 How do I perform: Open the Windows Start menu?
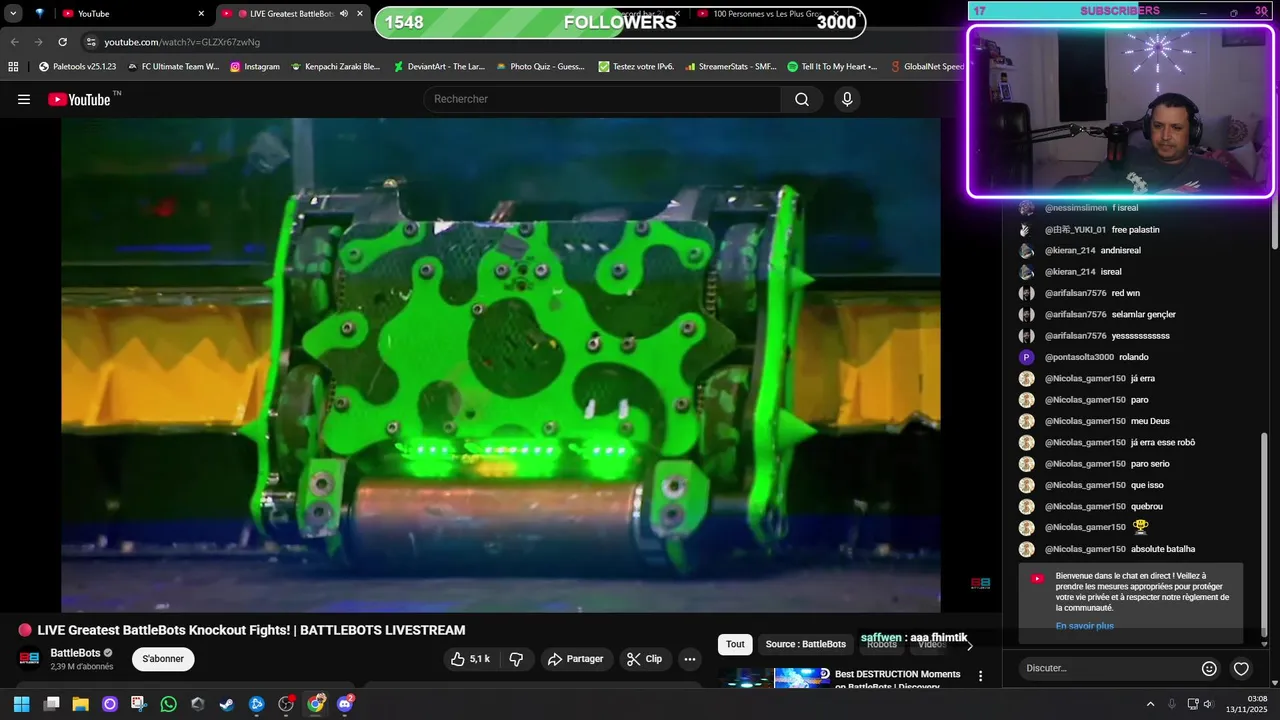click(21, 704)
